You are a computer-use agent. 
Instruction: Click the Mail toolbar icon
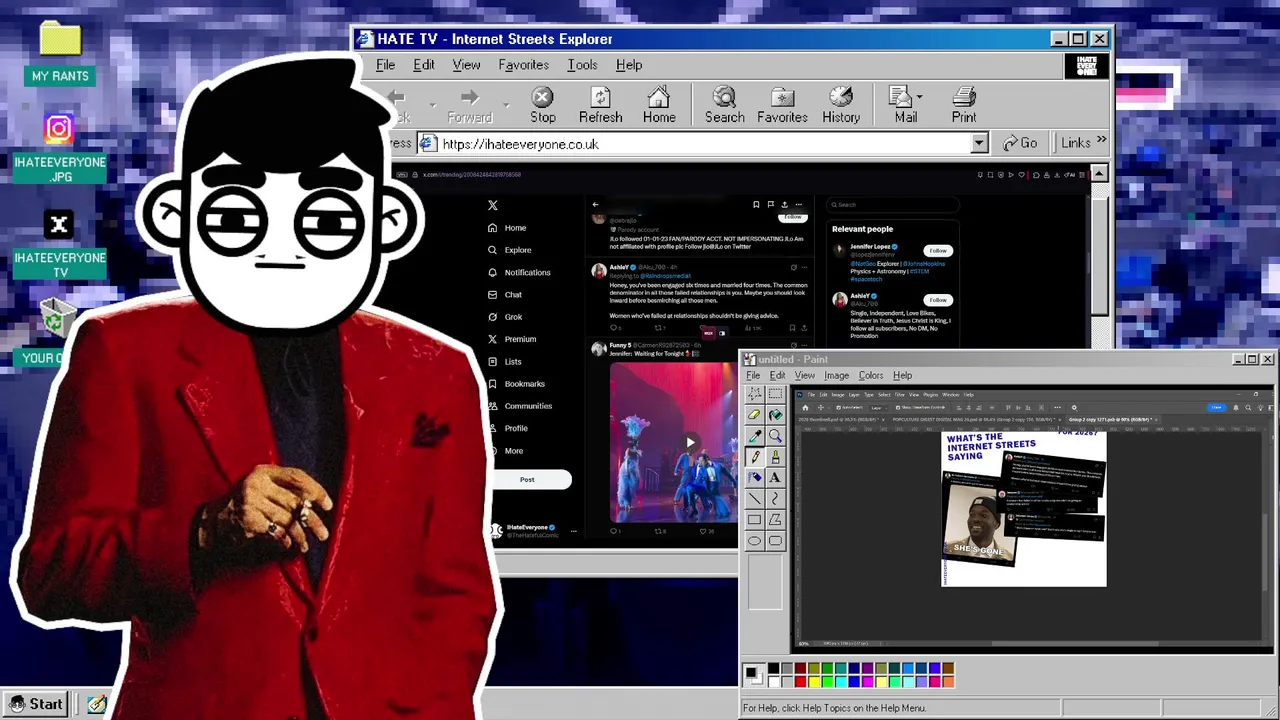pos(905,104)
